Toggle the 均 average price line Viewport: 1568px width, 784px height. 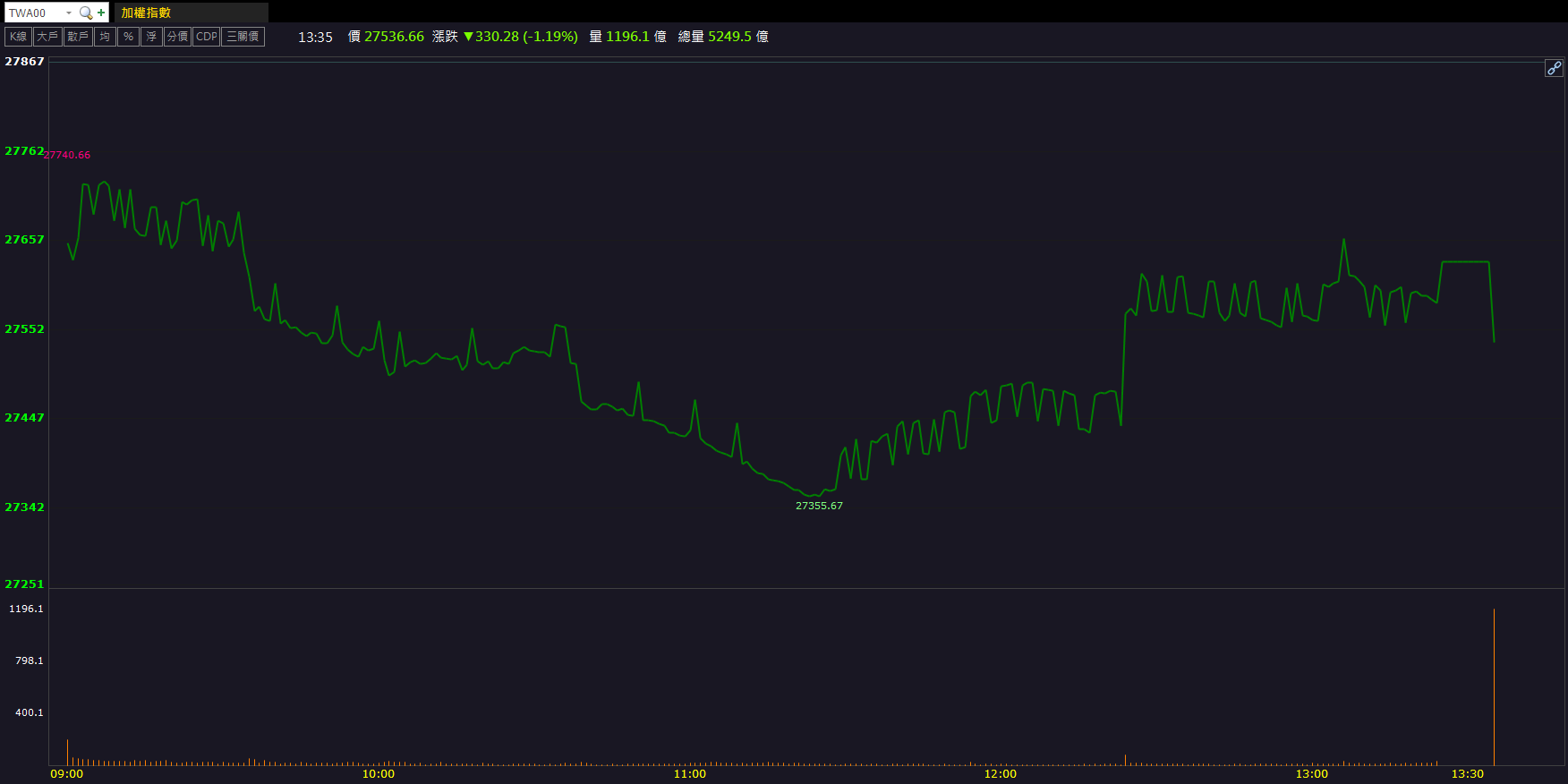[106, 37]
